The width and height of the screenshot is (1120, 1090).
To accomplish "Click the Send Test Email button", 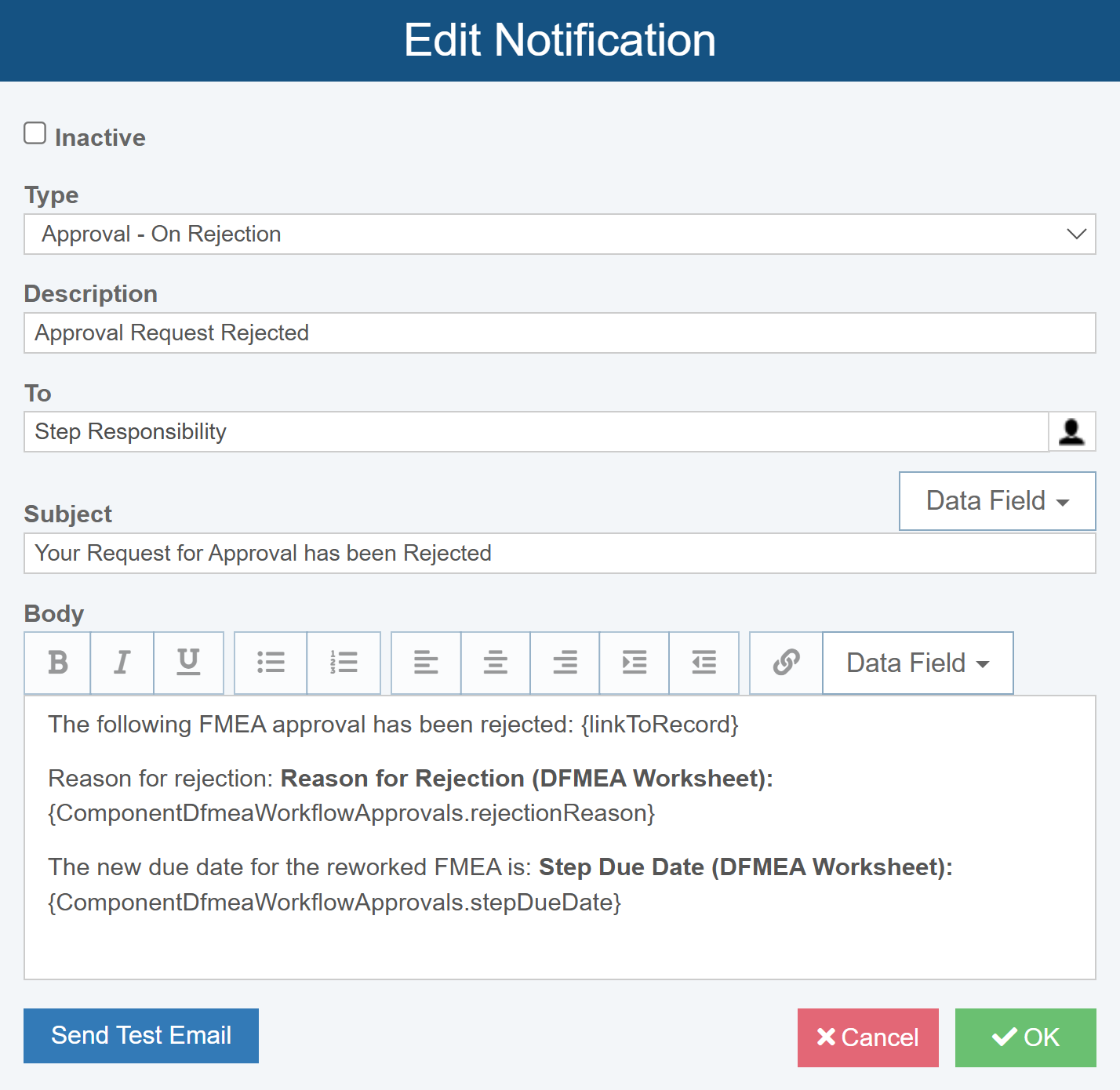I will tap(141, 1036).
